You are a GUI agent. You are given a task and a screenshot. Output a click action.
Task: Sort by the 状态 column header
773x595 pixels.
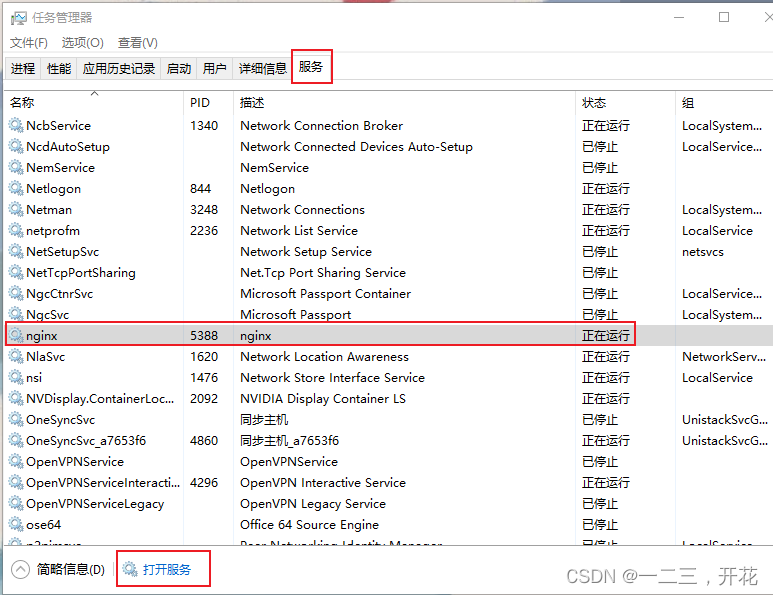pyautogui.click(x=625, y=102)
